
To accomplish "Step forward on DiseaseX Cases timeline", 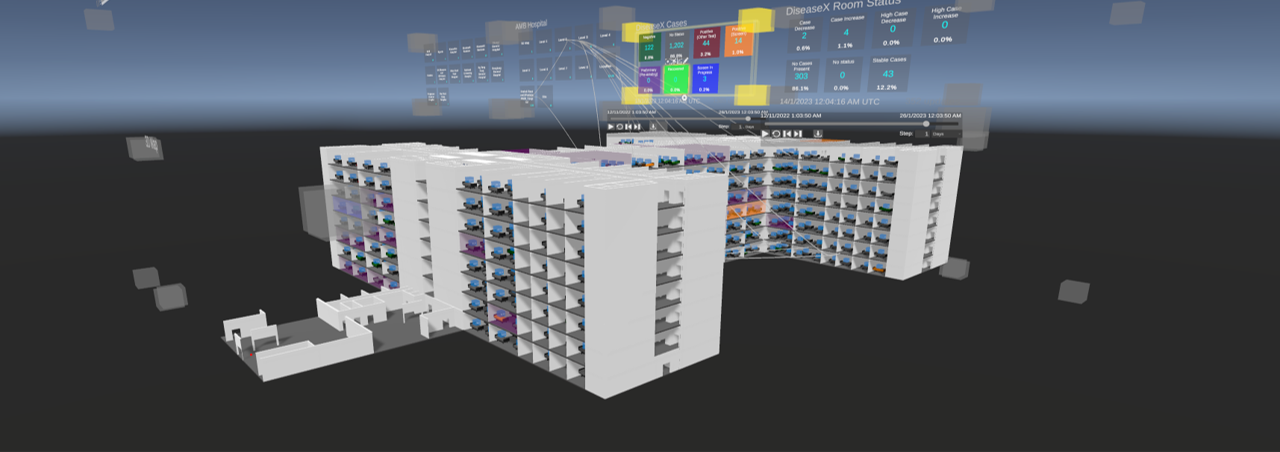I will pyautogui.click(x=637, y=127).
